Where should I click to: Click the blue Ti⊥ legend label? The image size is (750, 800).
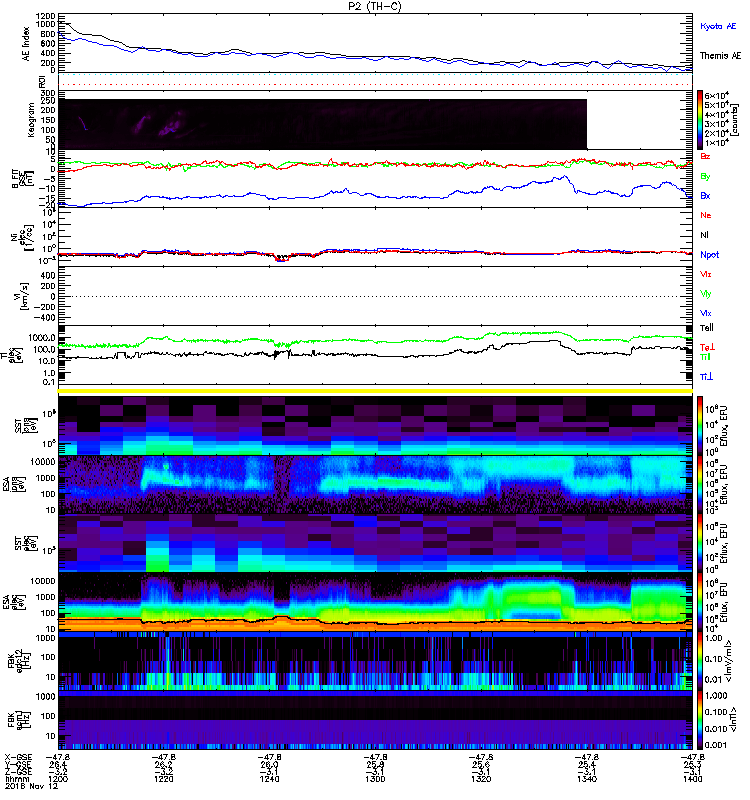[706, 377]
